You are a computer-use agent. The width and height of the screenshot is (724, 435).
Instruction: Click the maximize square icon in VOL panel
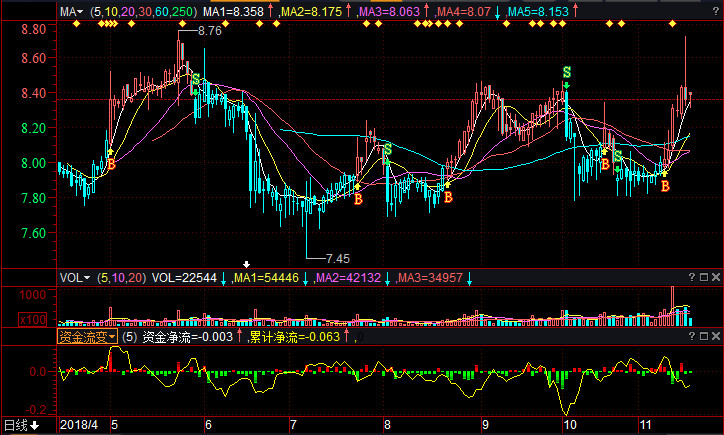coord(705,277)
